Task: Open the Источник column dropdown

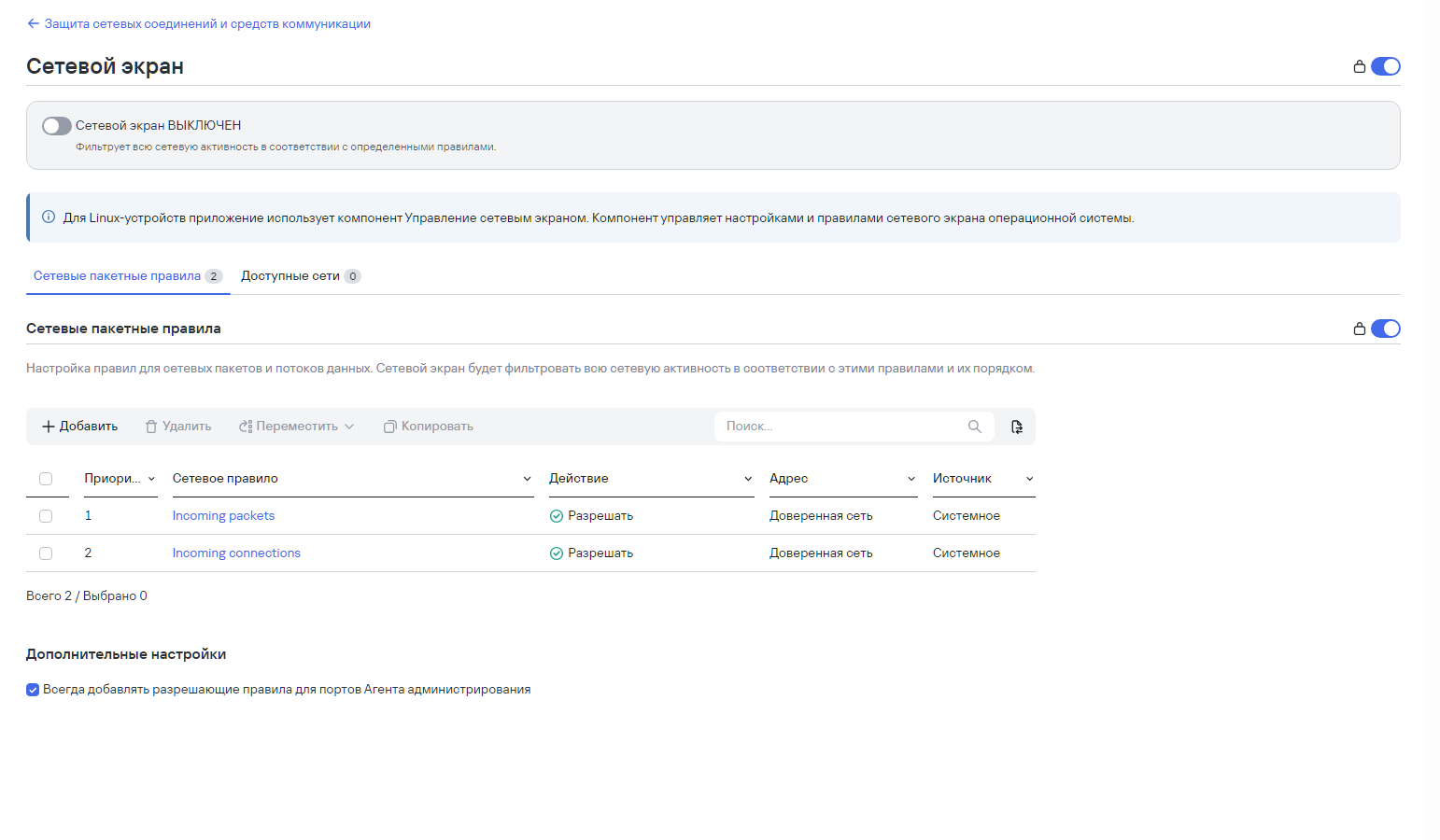Action: [x=1030, y=479]
